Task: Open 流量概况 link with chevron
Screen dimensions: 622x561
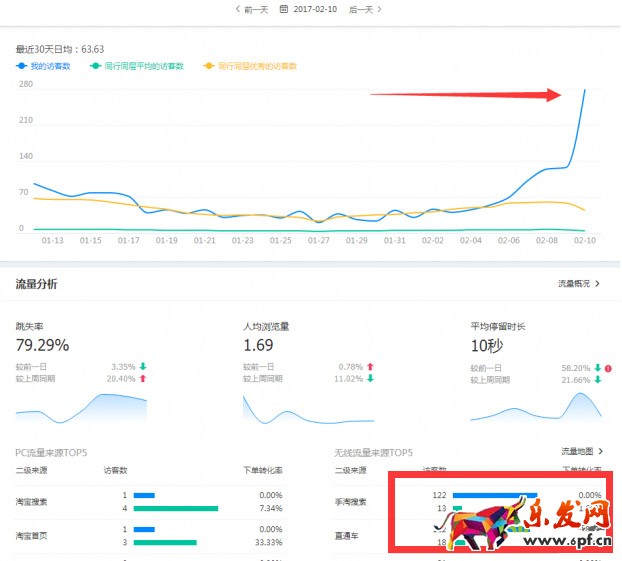Action: coord(579,284)
